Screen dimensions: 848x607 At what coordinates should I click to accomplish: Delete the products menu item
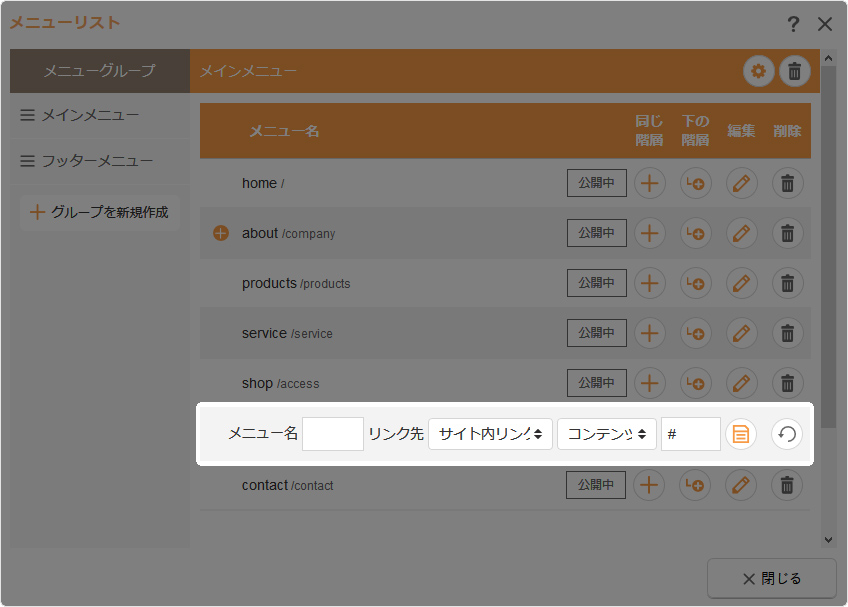click(x=787, y=283)
